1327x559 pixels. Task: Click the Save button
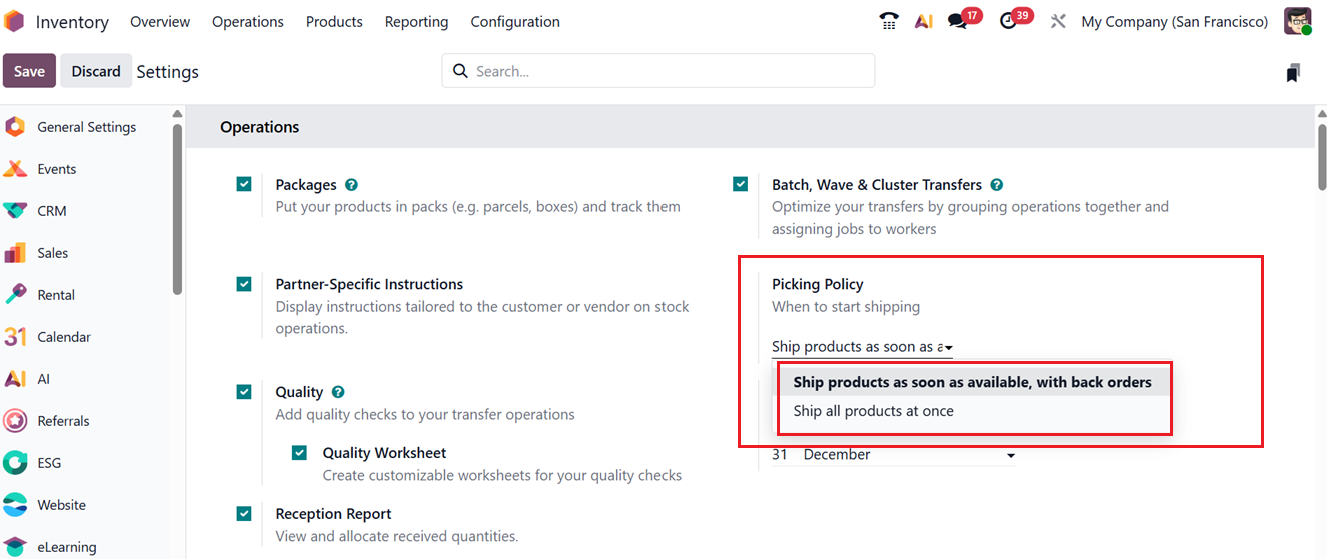pos(29,71)
